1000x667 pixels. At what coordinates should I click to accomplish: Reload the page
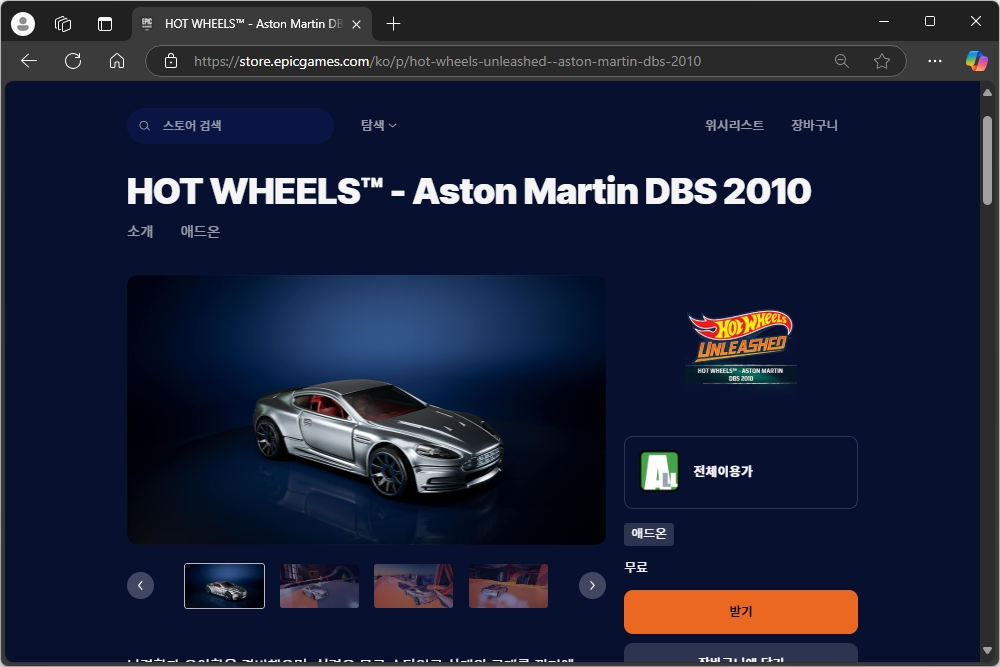coord(73,61)
